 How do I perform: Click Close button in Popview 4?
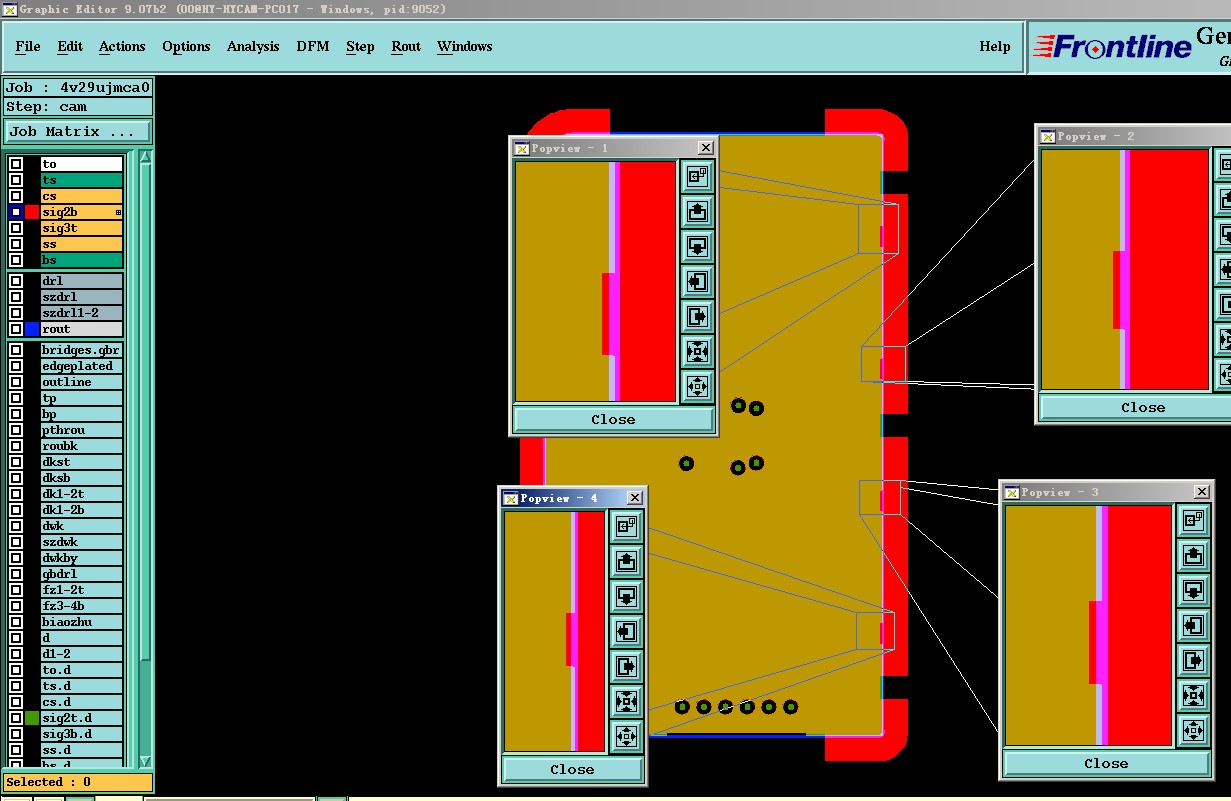572,769
